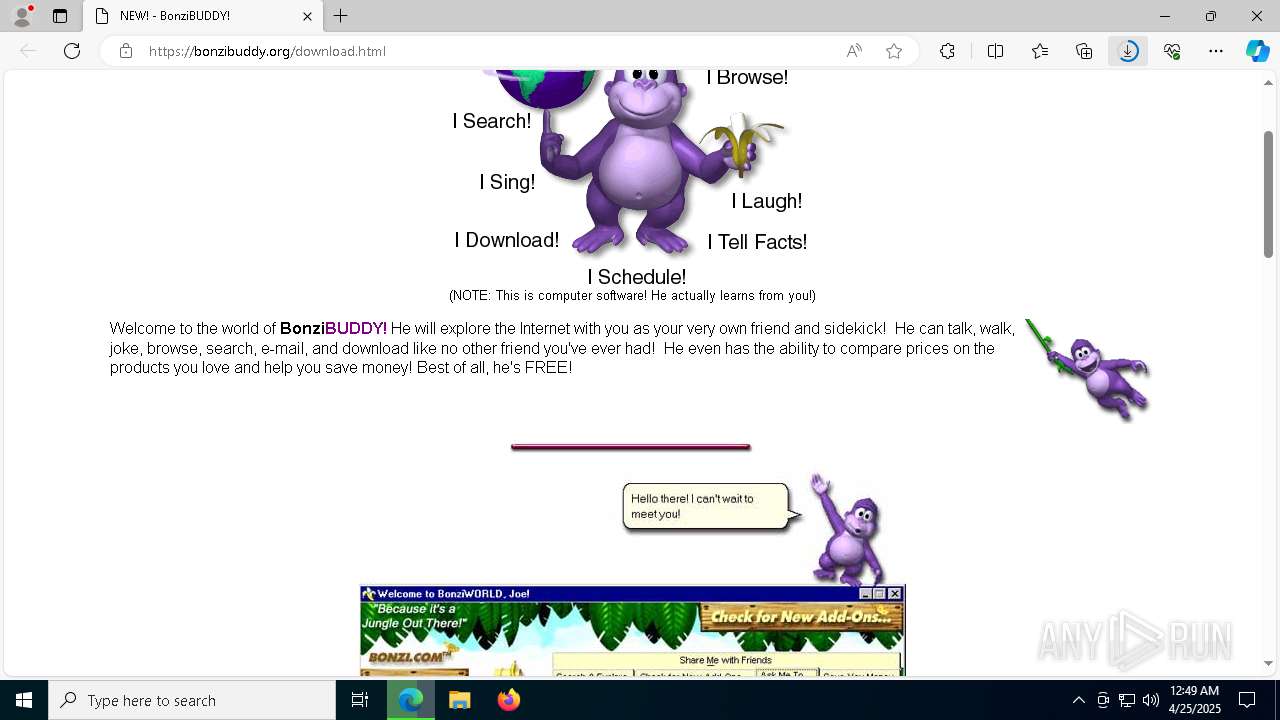1280x720 pixels.
Task: Open clock showing 12:49 AM
Action: [x=1194, y=700]
